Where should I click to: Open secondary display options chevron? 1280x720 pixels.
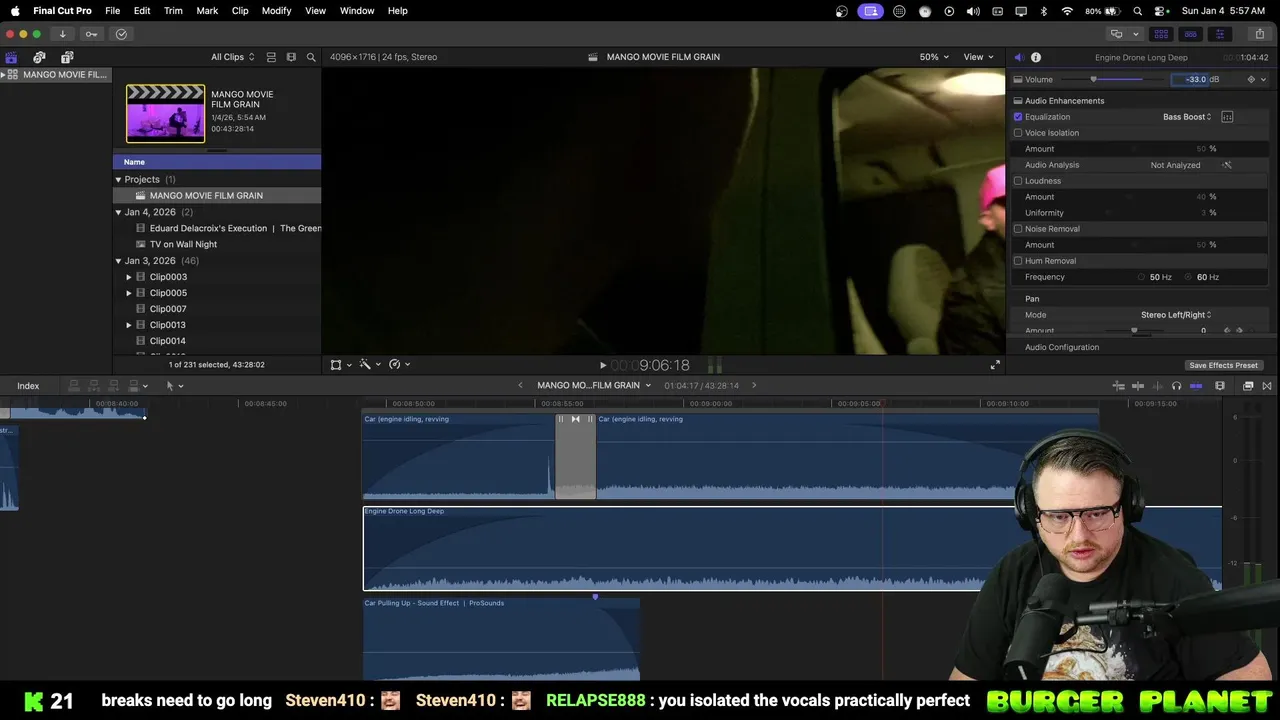click(1136, 34)
